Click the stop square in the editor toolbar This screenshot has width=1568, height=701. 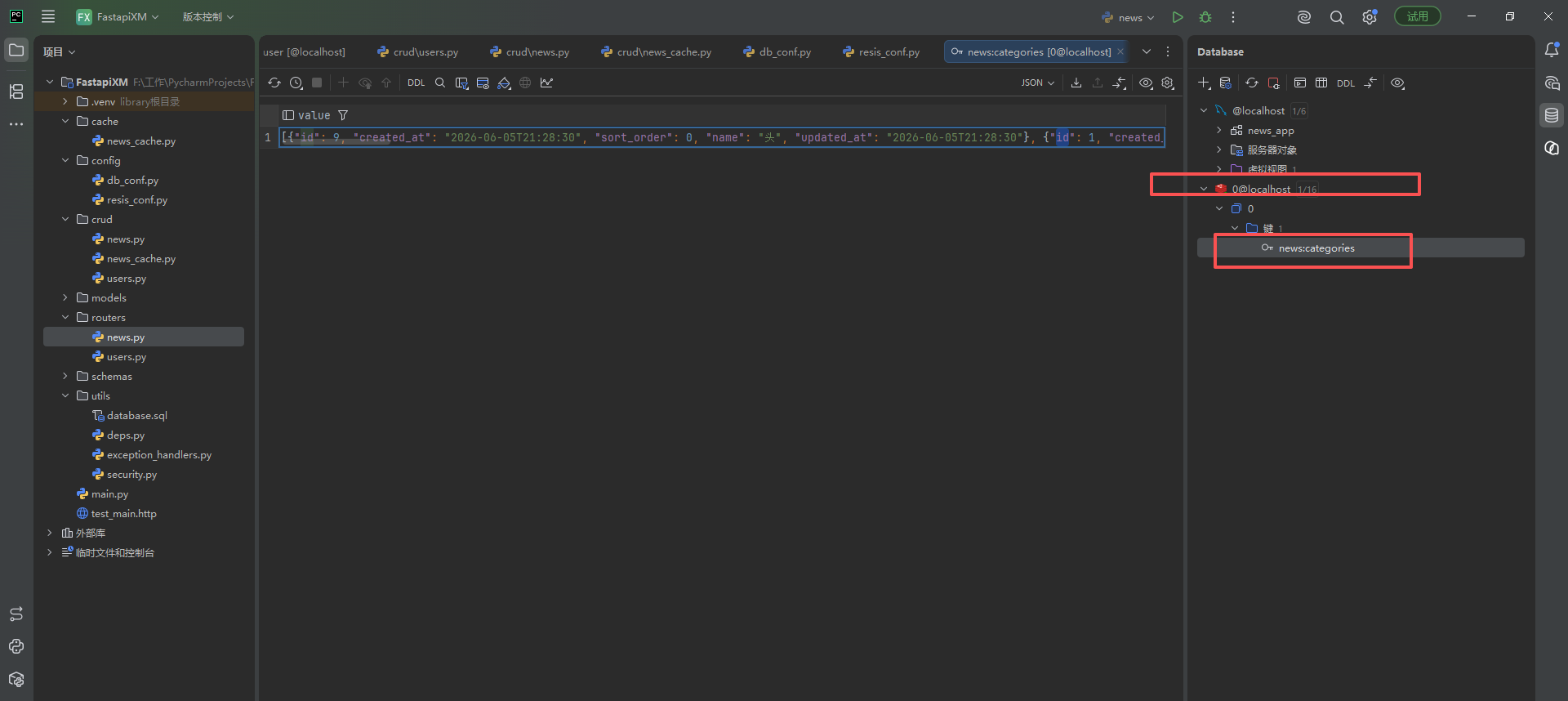point(317,83)
